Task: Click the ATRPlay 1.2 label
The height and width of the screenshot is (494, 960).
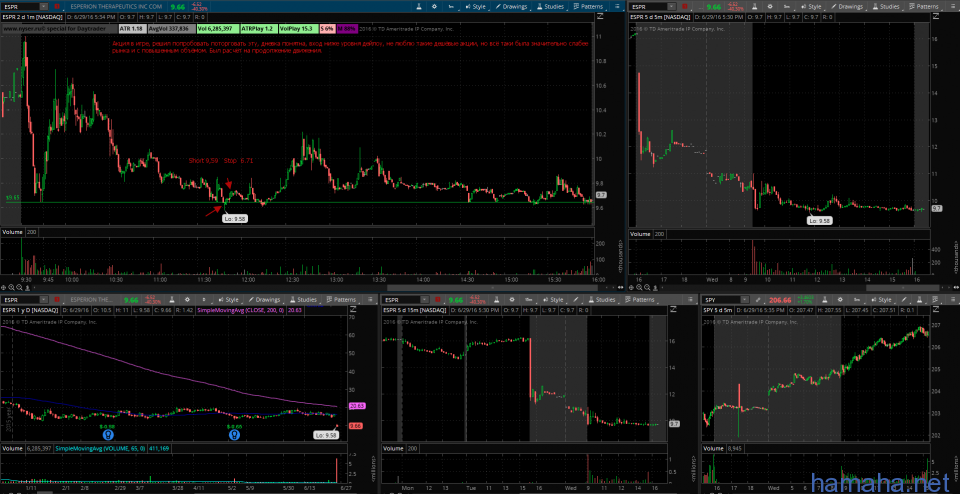Action: [259, 29]
